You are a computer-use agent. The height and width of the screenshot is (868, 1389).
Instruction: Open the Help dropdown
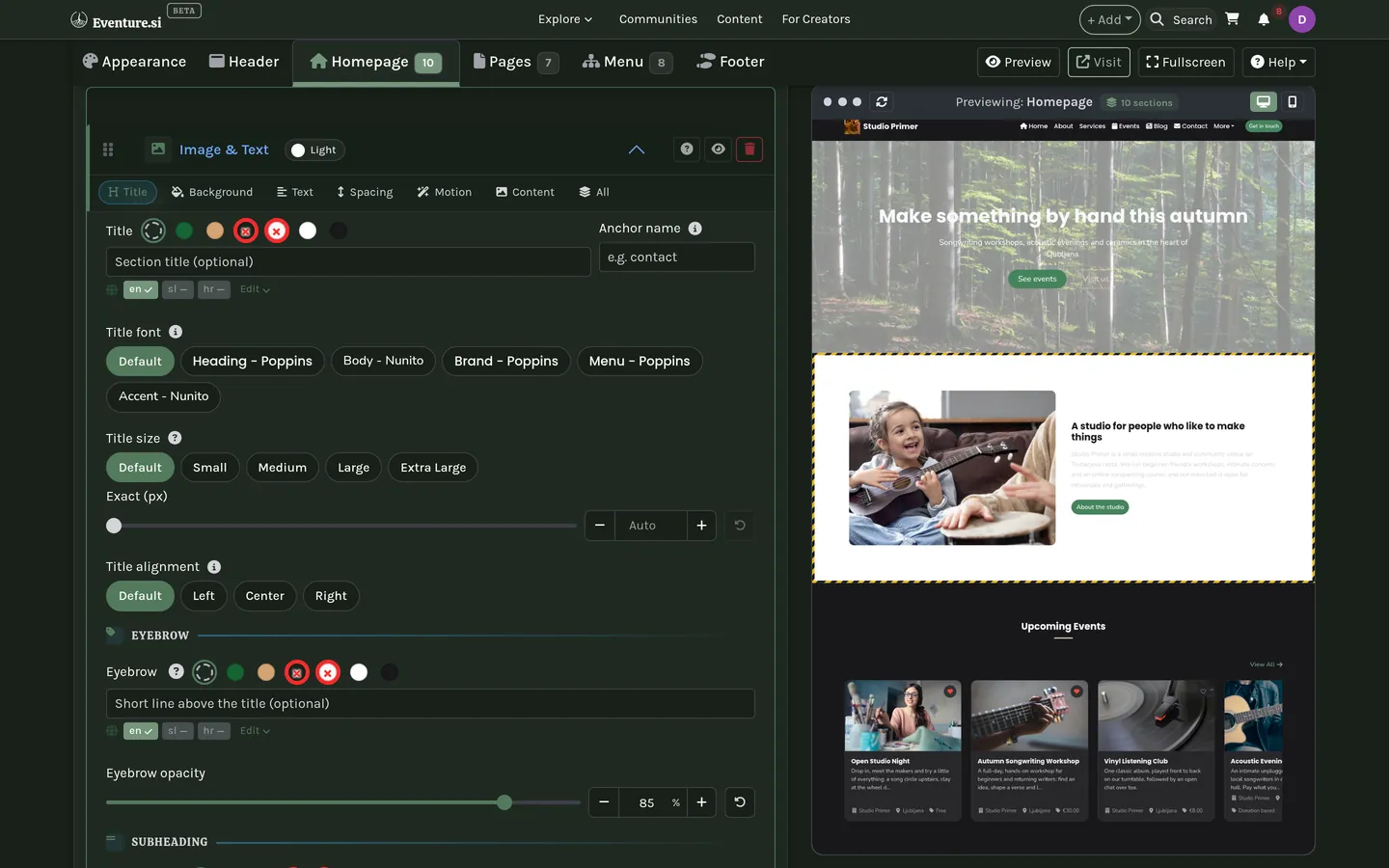(1278, 62)
